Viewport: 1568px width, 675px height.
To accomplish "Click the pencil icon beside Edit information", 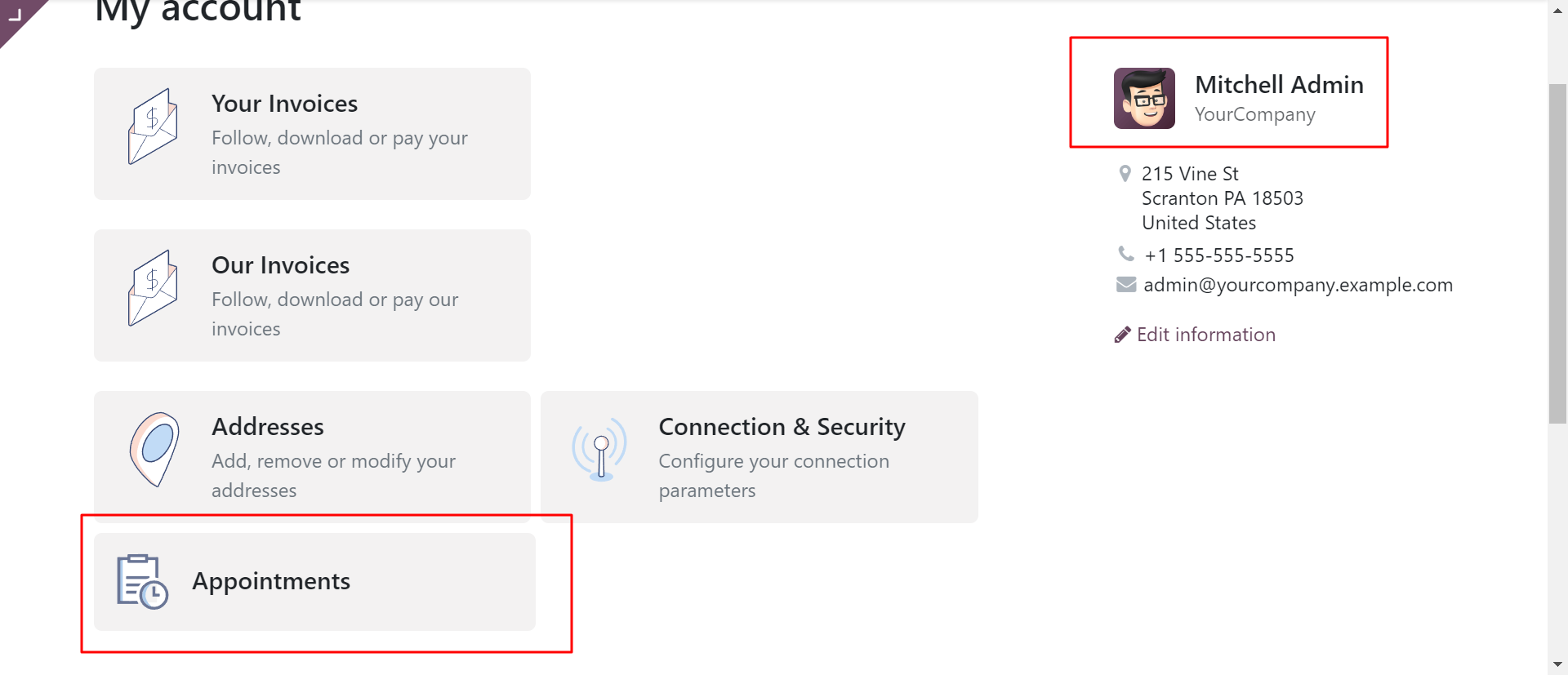I will (1122, 335).
